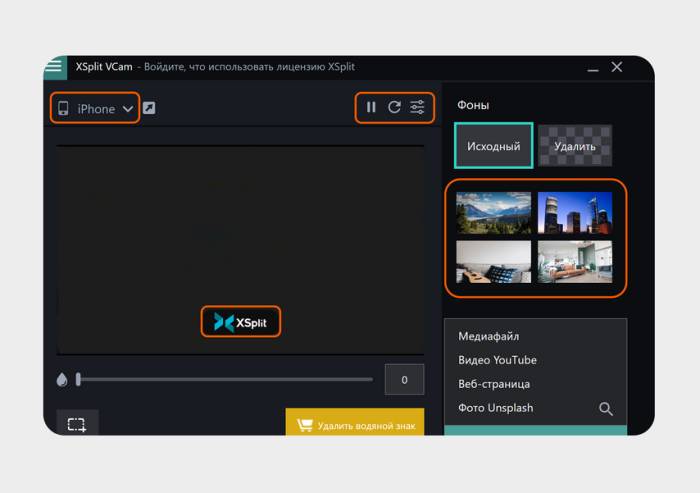
Task: Select the mountain lake background thumbnail
Action: click(493, 212)
